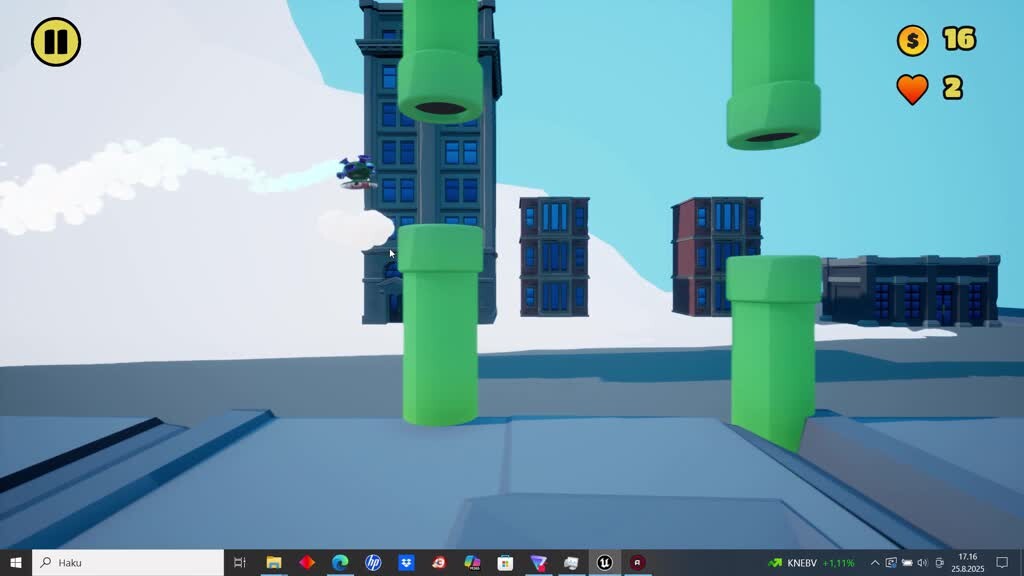Click the flying character with the cloud trail

(357, 172)
